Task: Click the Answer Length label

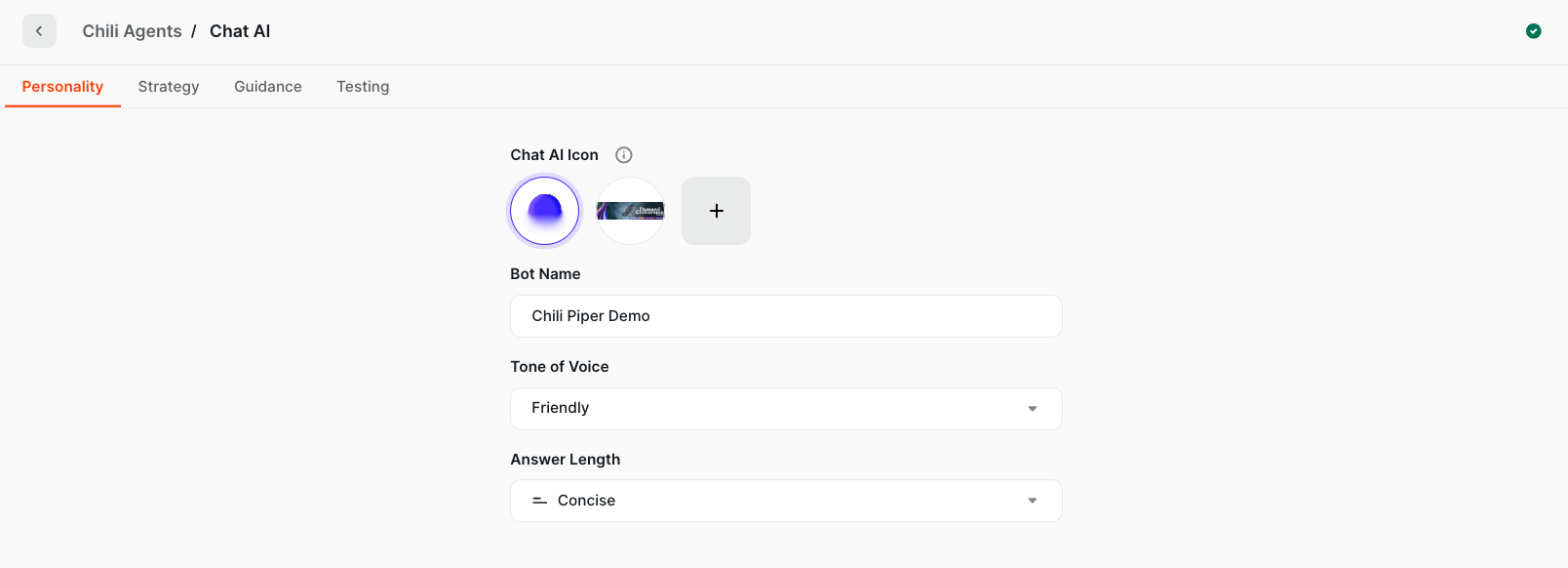Action: 566,460
